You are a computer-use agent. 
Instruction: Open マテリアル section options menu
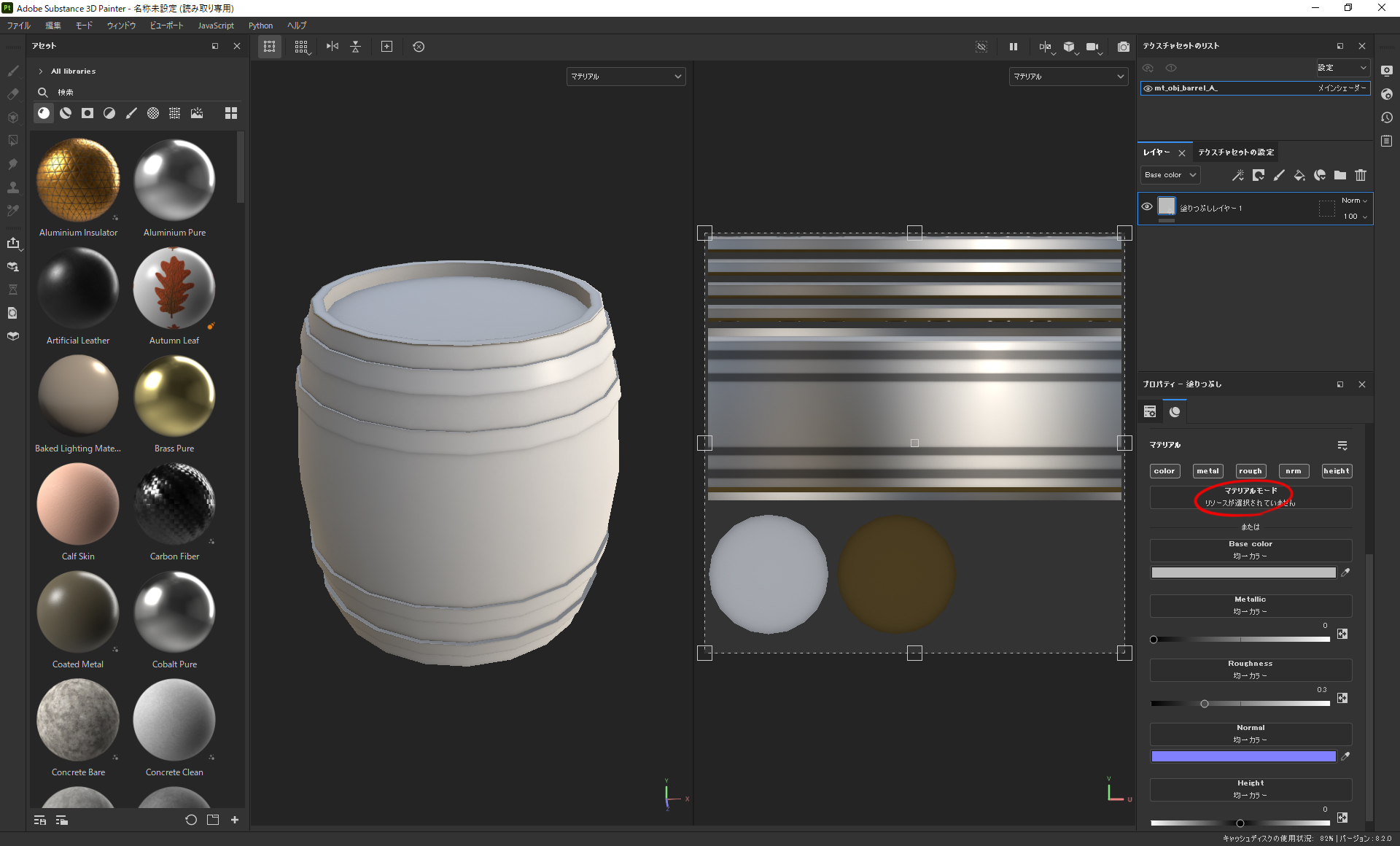pyautogui.click(x=1342, y=446)
